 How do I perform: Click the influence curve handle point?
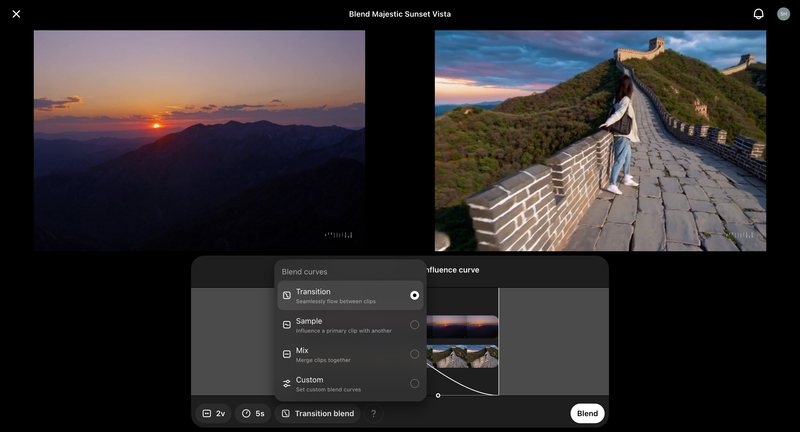coord(438,395)
